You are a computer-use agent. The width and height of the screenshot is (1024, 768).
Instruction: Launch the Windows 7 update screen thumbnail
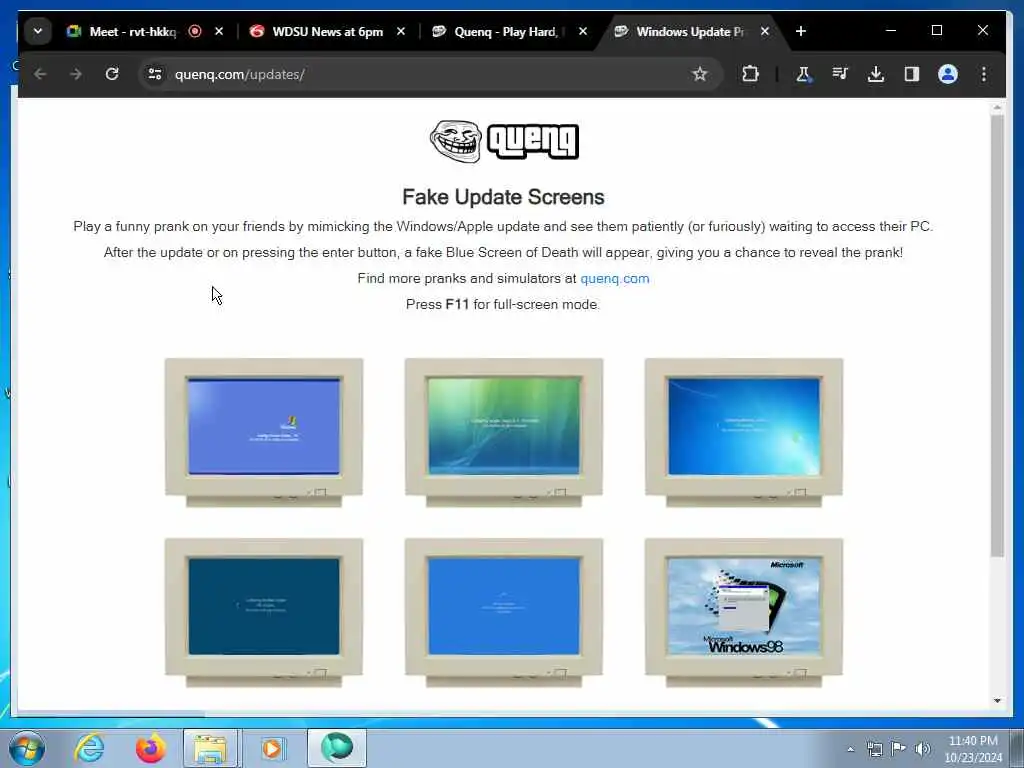pos(744,432)
